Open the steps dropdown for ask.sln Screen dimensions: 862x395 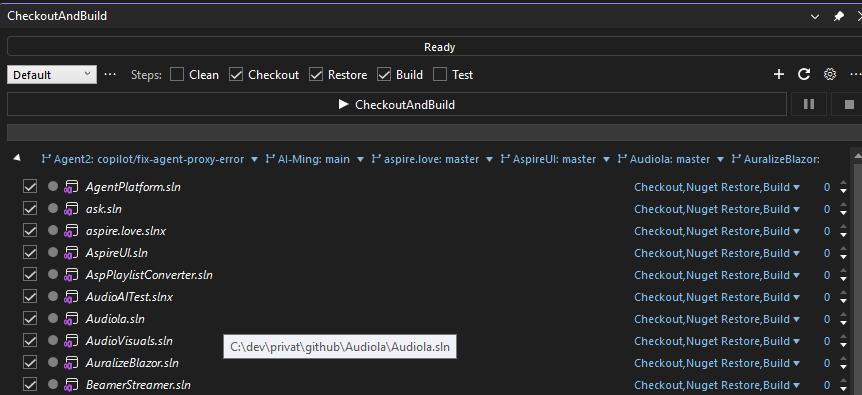tap(717, 209)
